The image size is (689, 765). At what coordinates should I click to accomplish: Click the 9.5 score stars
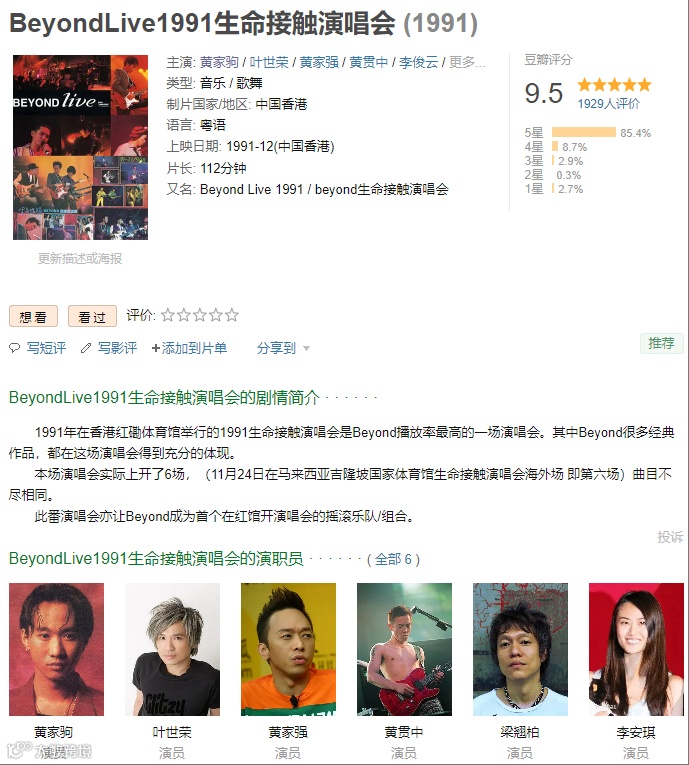[x=614, y=85]
